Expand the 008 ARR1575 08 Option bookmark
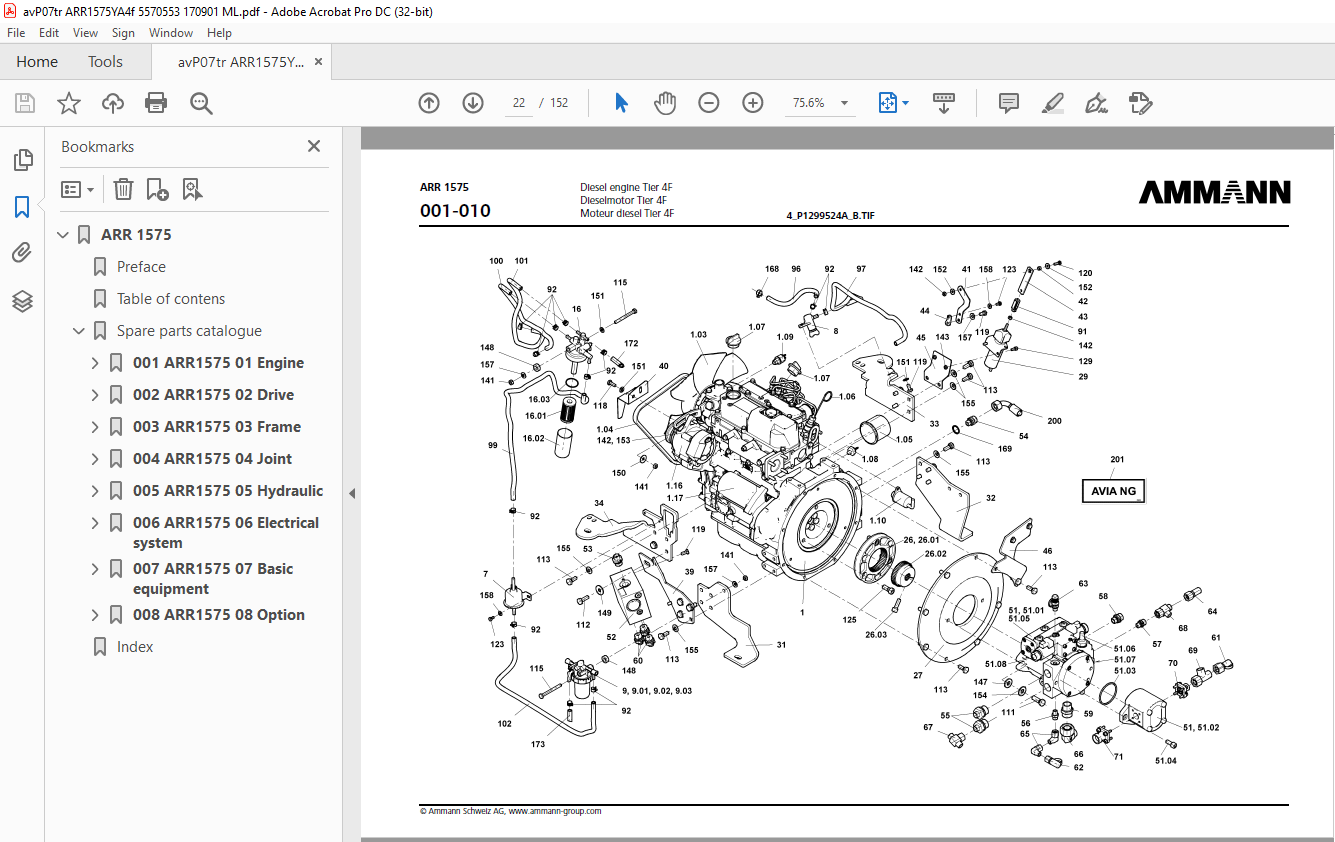Screen dimensions: 1335x842 (95, 615)
